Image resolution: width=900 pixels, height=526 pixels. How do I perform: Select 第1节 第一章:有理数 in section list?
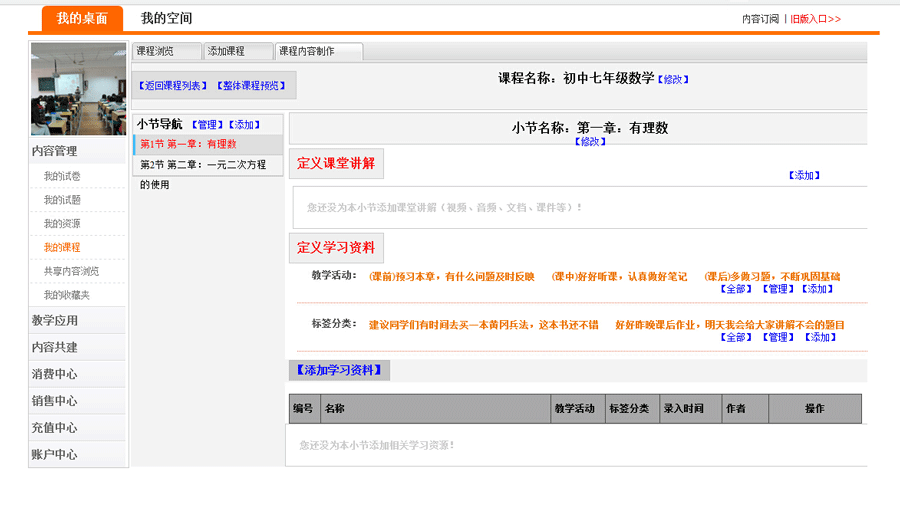188,144
